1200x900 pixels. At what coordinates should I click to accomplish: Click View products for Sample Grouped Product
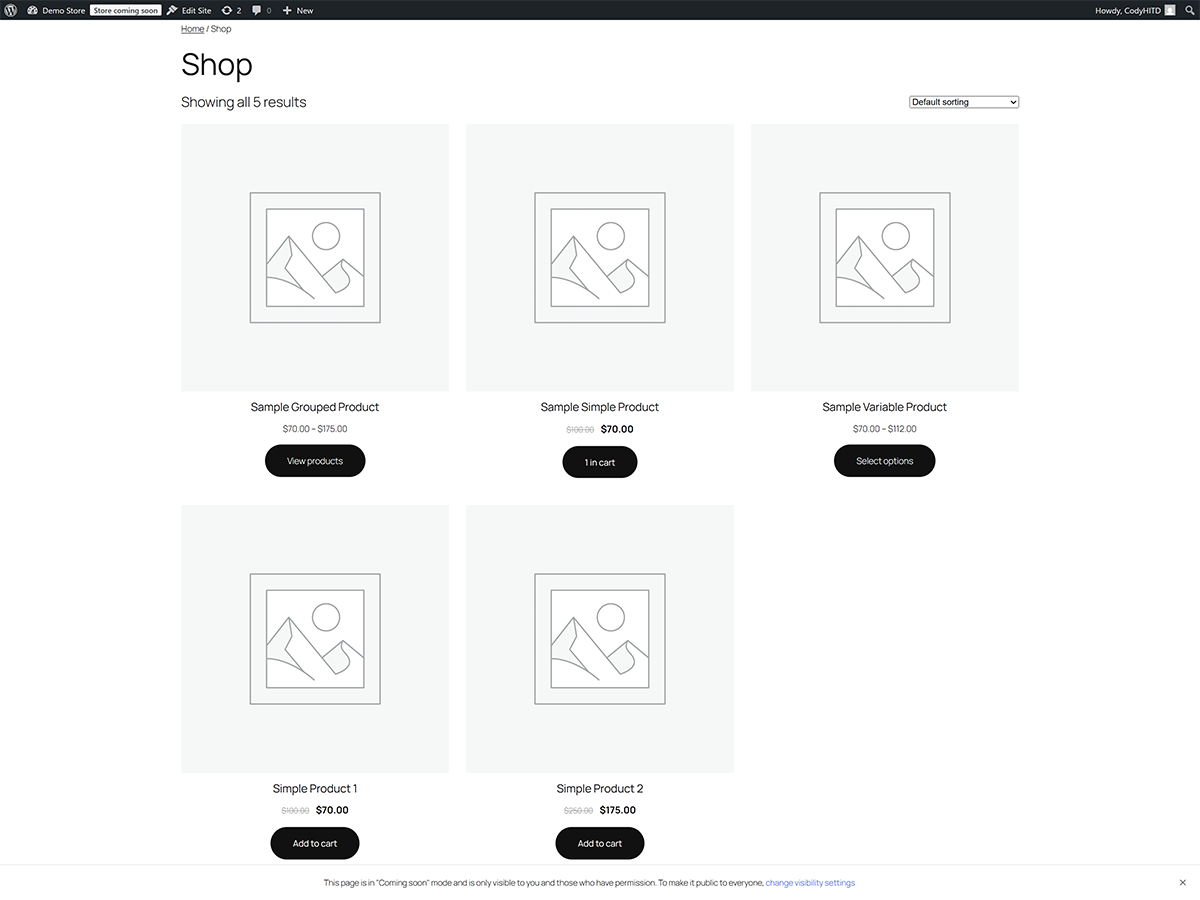point(314,460)
